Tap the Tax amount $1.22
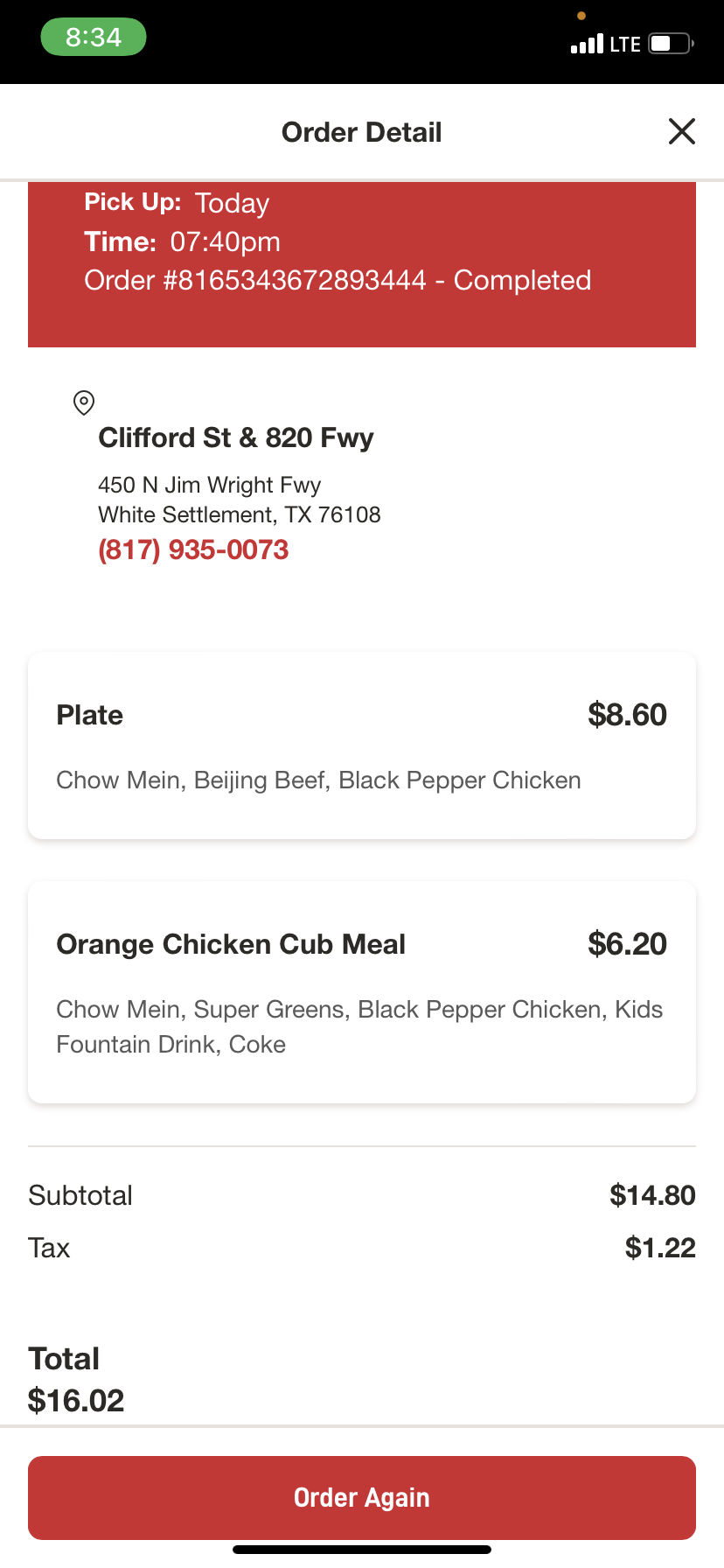Viewport: 724px width, 1568px height. pos(660,1248)
